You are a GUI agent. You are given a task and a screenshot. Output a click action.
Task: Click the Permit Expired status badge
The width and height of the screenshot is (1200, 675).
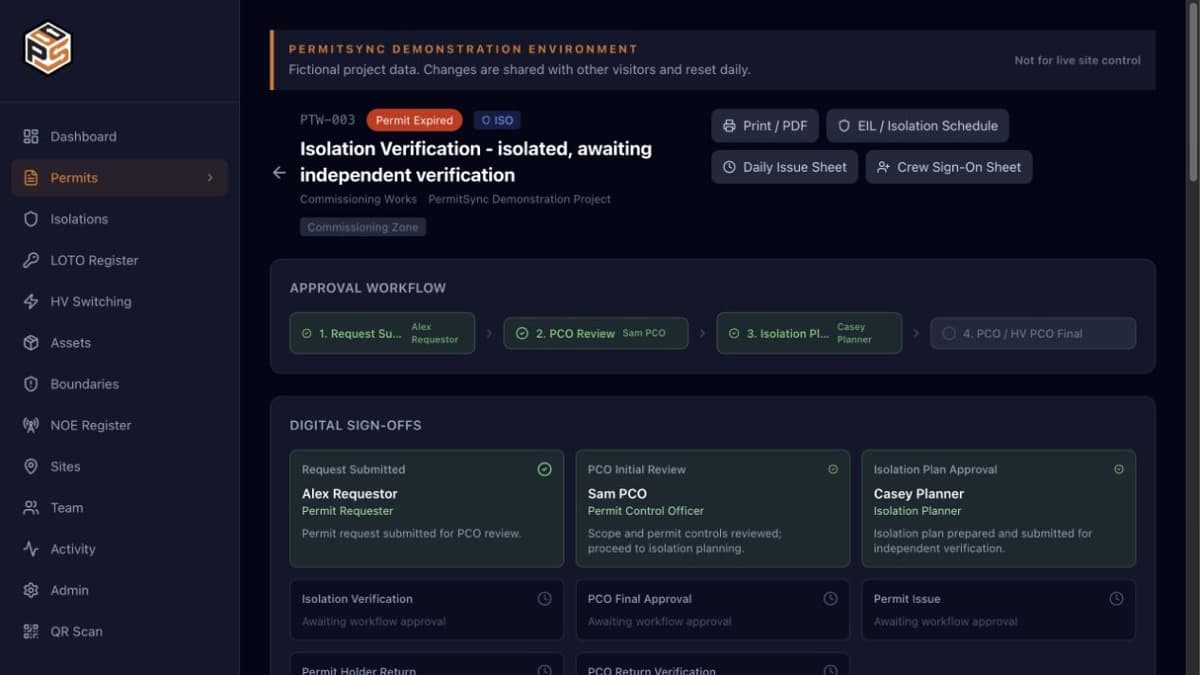[x=414, y=120]
